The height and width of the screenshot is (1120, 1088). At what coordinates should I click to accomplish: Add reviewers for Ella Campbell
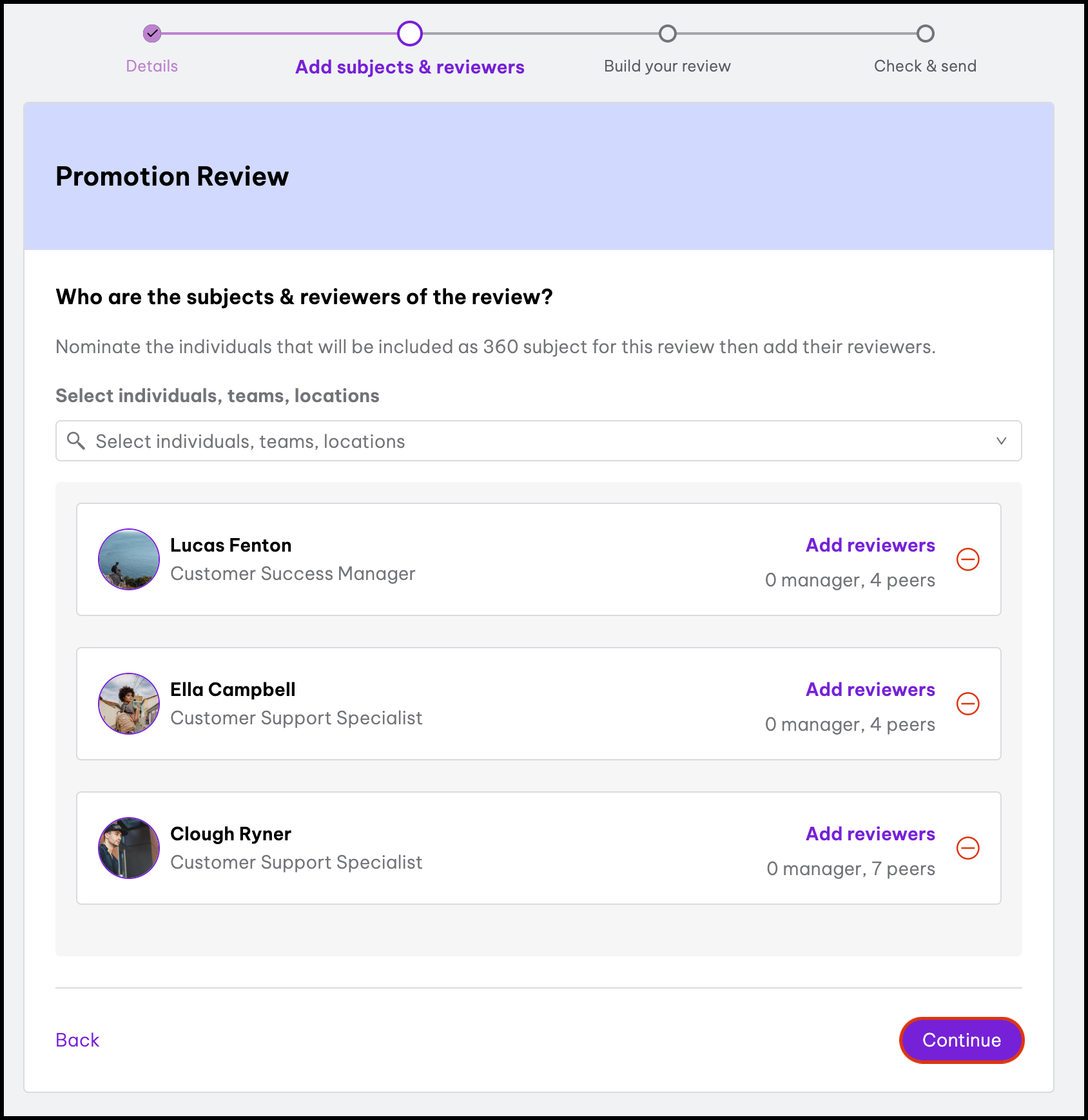click(870, 690)
